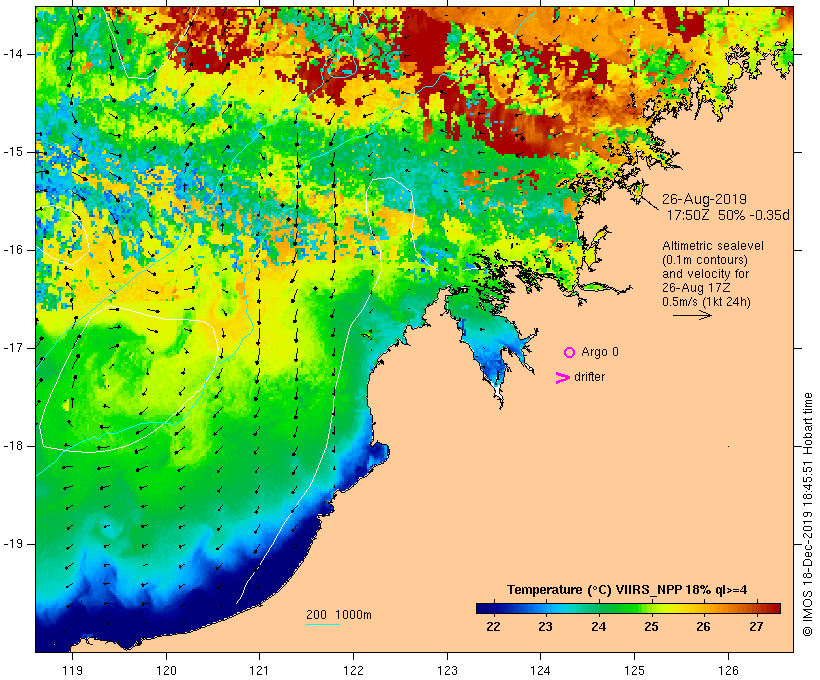Click longitude axis label 125
Viewport: 820px width, 680px height.
pos(634,671)
